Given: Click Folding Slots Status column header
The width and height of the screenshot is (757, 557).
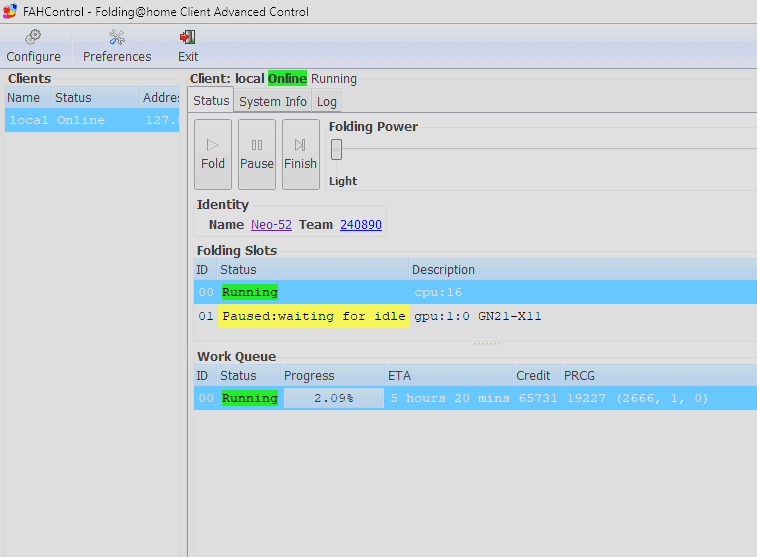Looking at the screenshot, I should [313, 269].
